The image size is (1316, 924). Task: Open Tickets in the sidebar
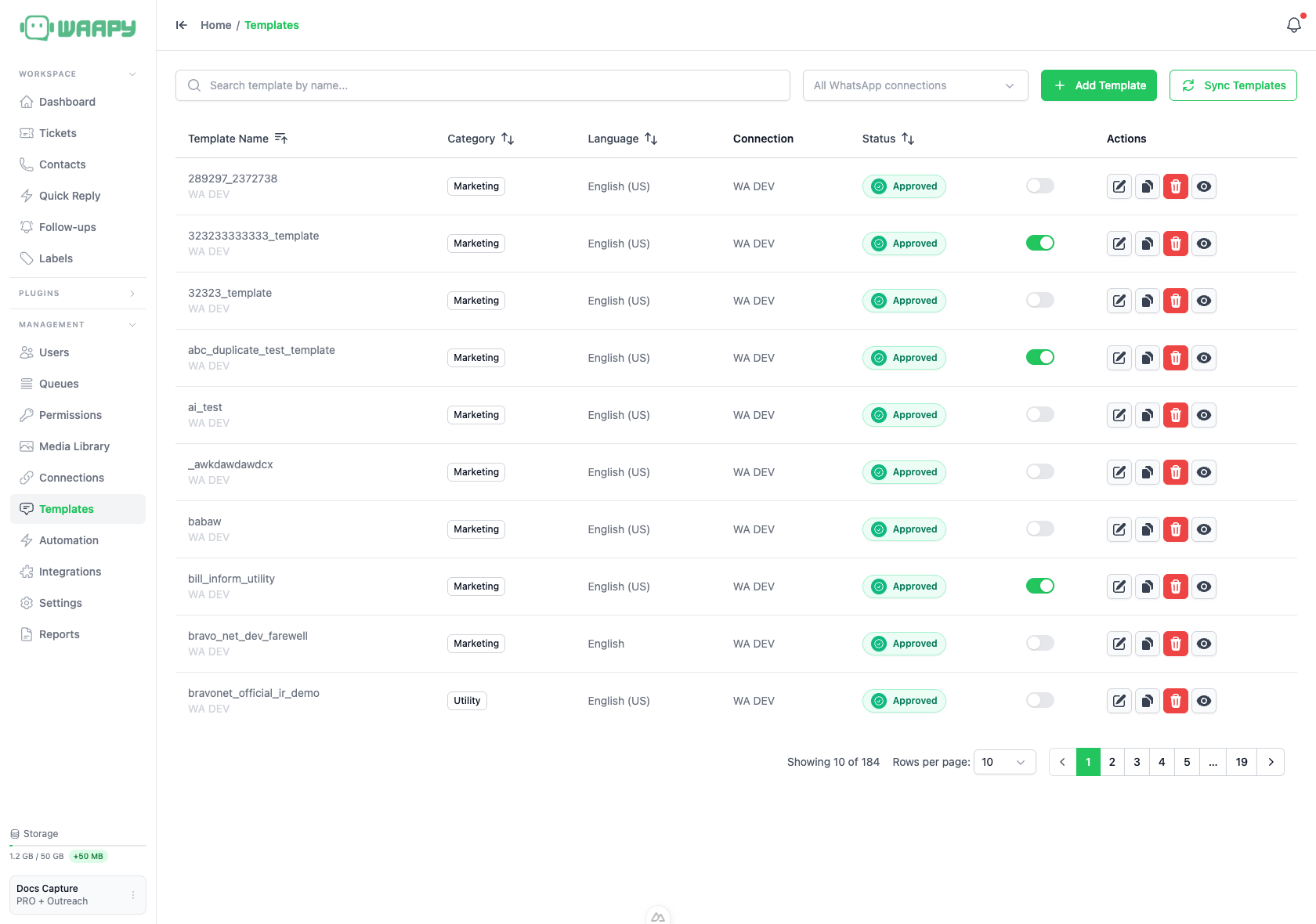[x=78, y=133]
